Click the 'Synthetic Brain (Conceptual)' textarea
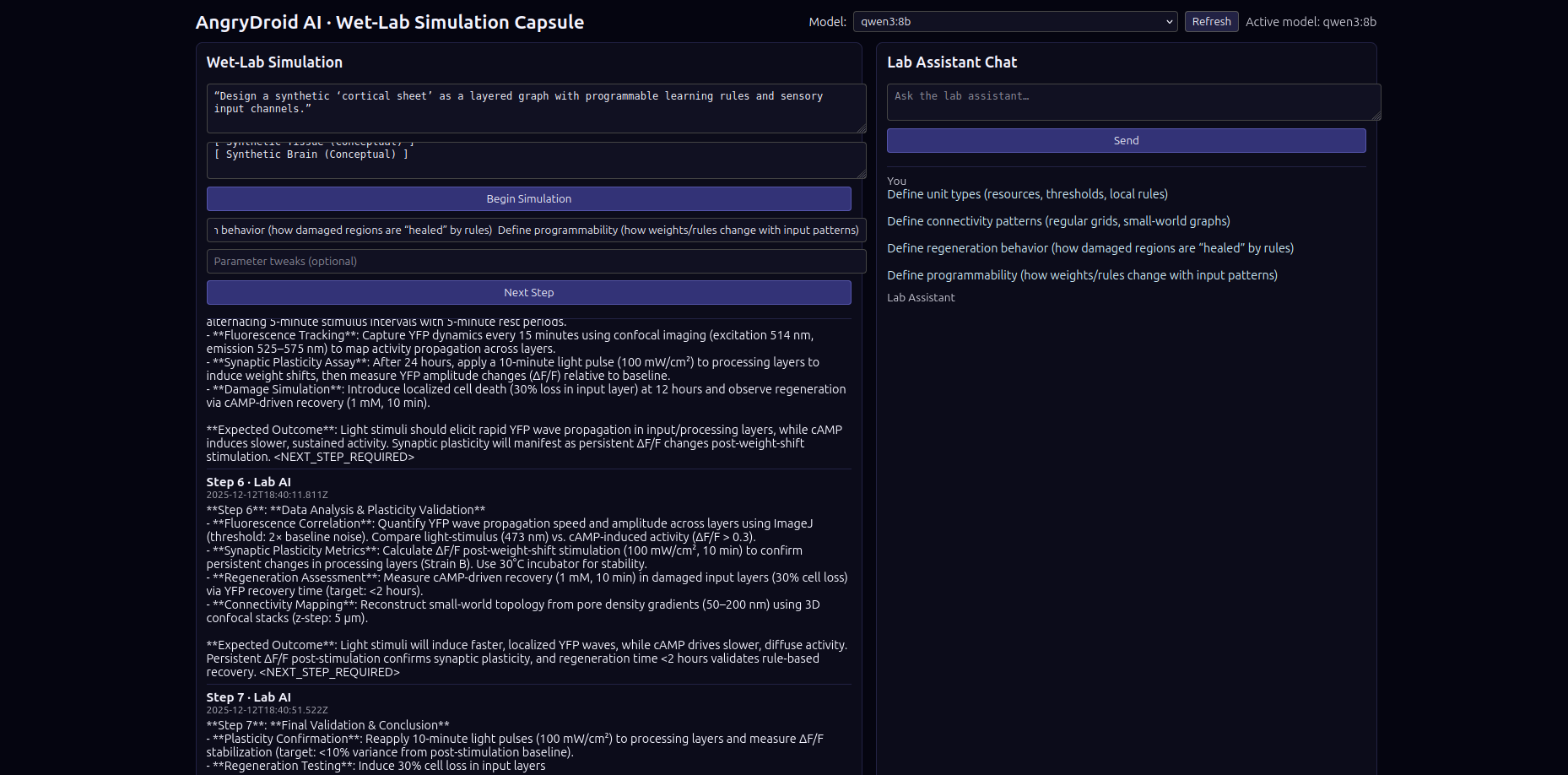 click(x=535, y=160)
